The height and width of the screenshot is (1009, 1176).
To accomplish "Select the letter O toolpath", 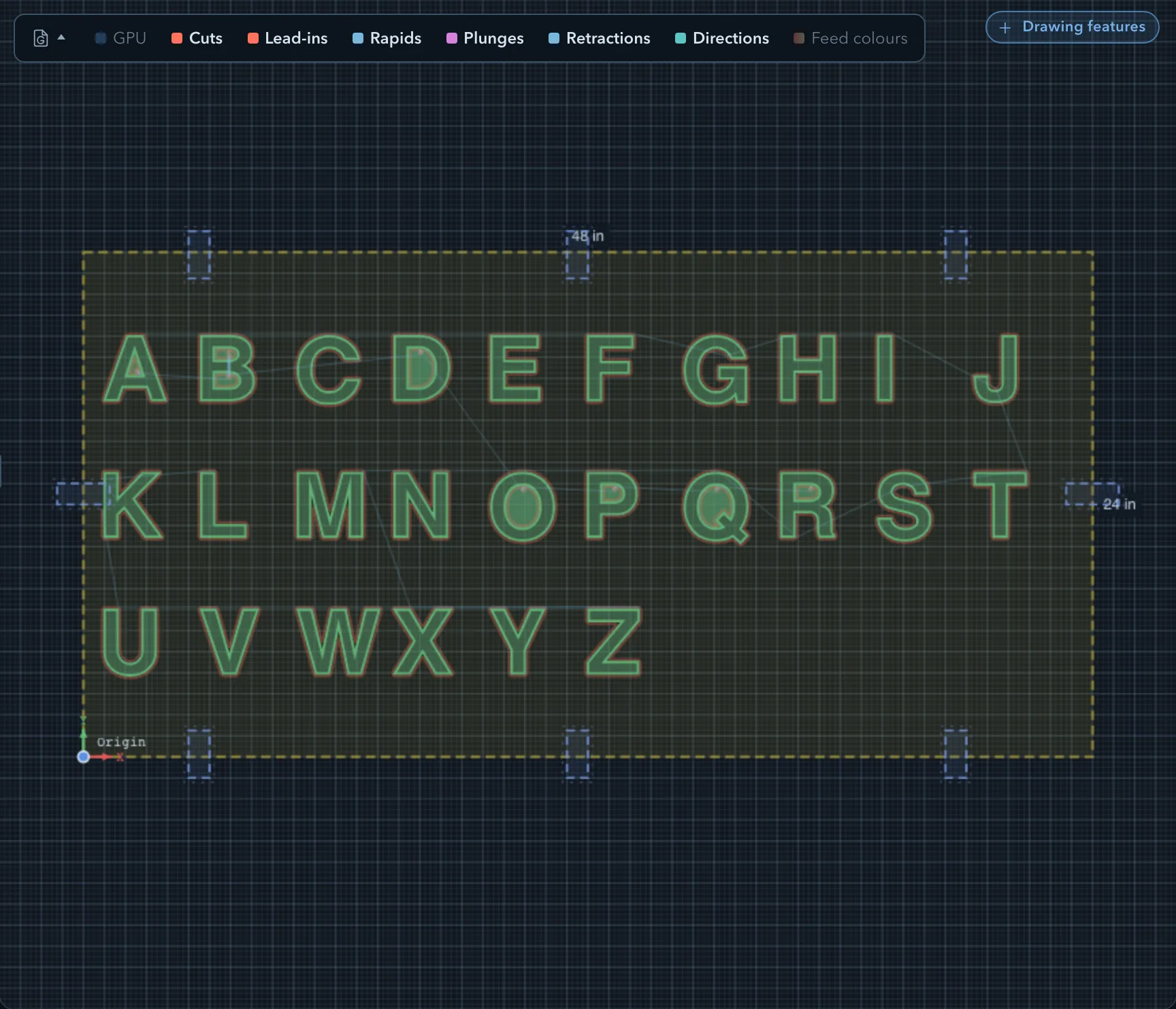I will [x=523, y=506].
